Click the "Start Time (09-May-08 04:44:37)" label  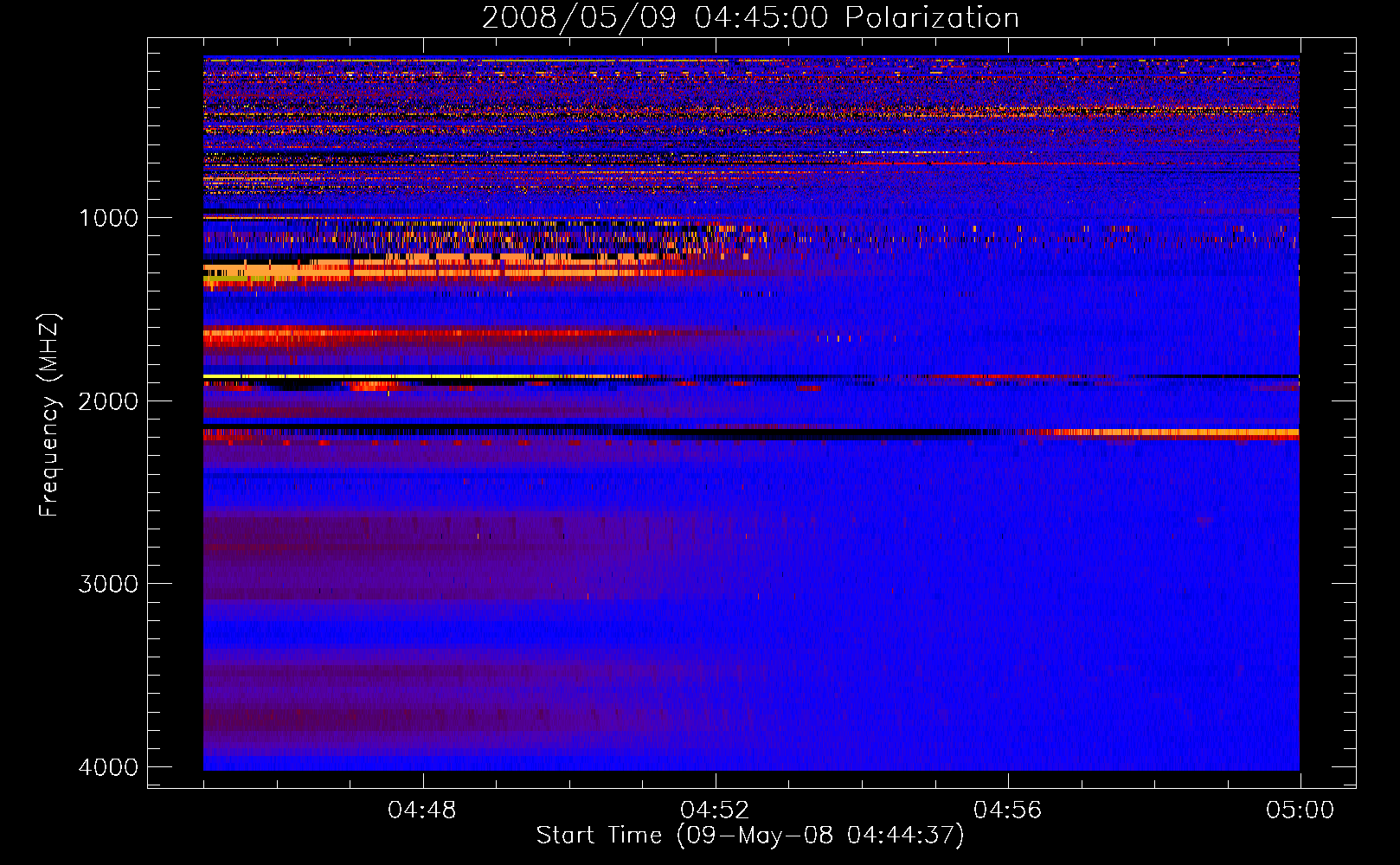click(750, 836)
